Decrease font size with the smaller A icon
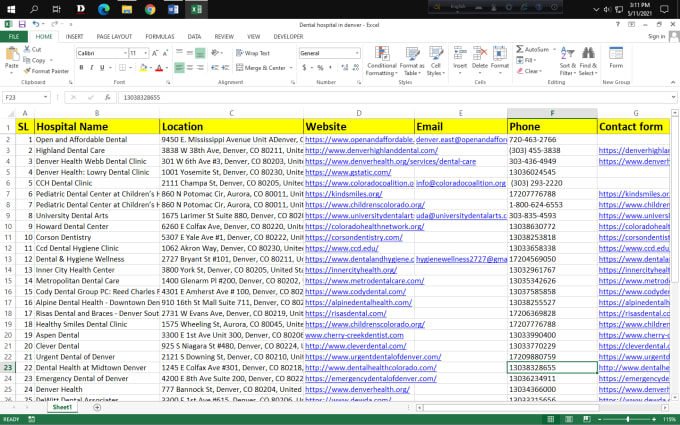Screen dimensions: 680x425 165,53
